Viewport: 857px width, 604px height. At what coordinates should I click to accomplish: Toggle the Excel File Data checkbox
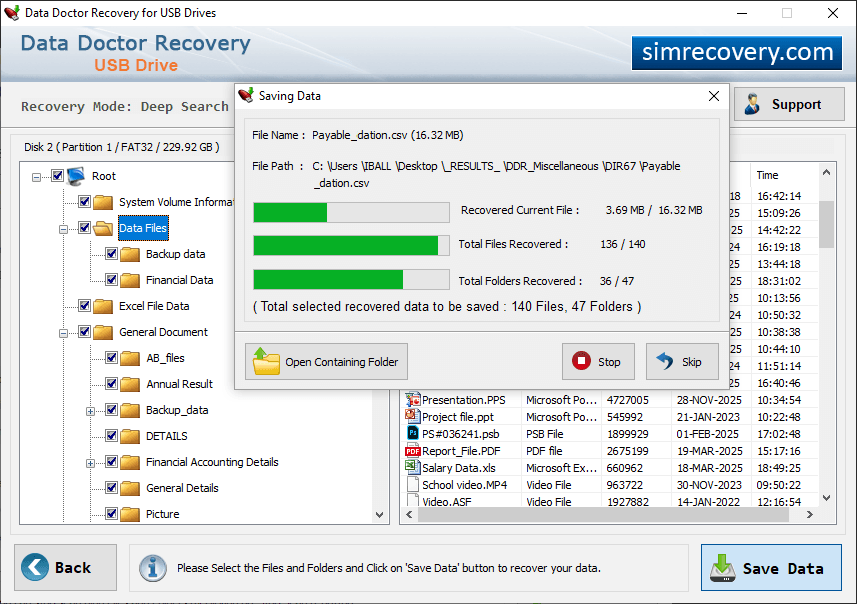coord(84,305)
